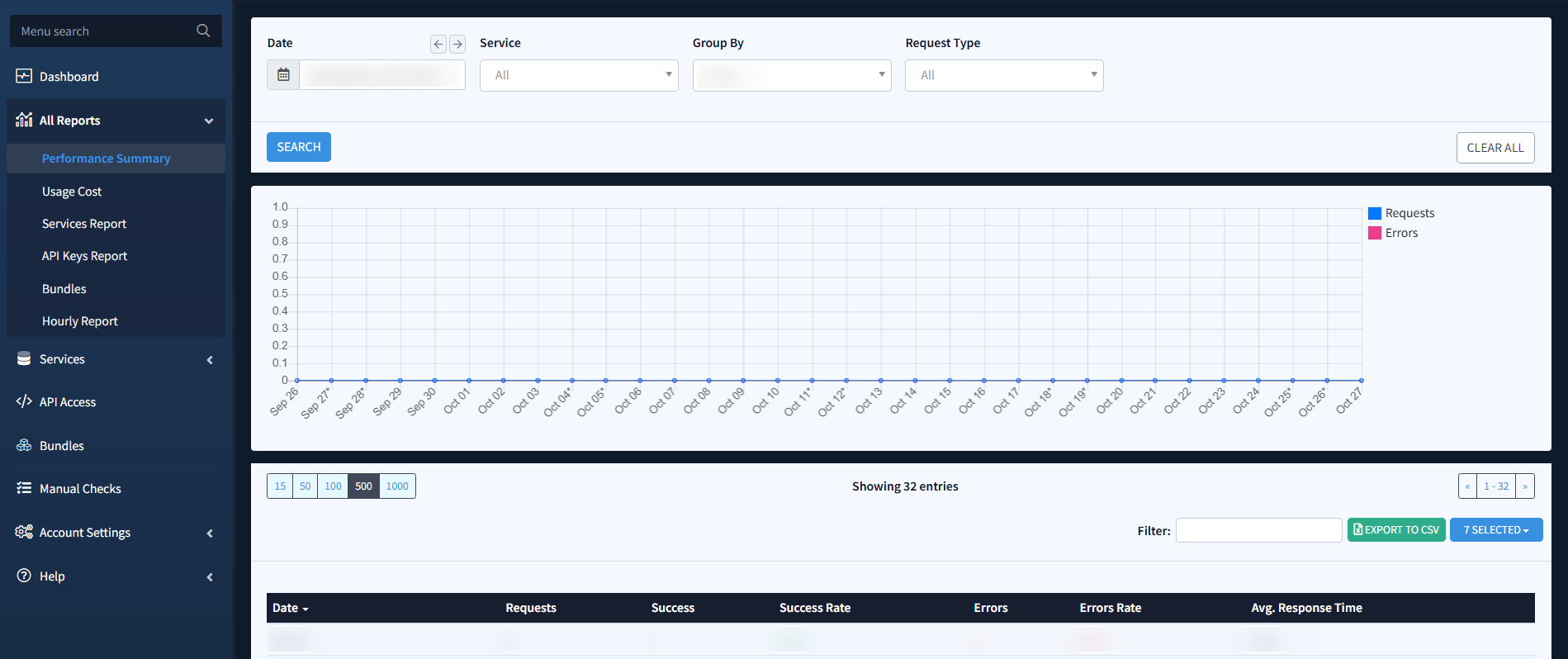This screenshot has height=659, width=1568.
Task: Open the Request Type dropdown
Action: tap(1004, 75)
